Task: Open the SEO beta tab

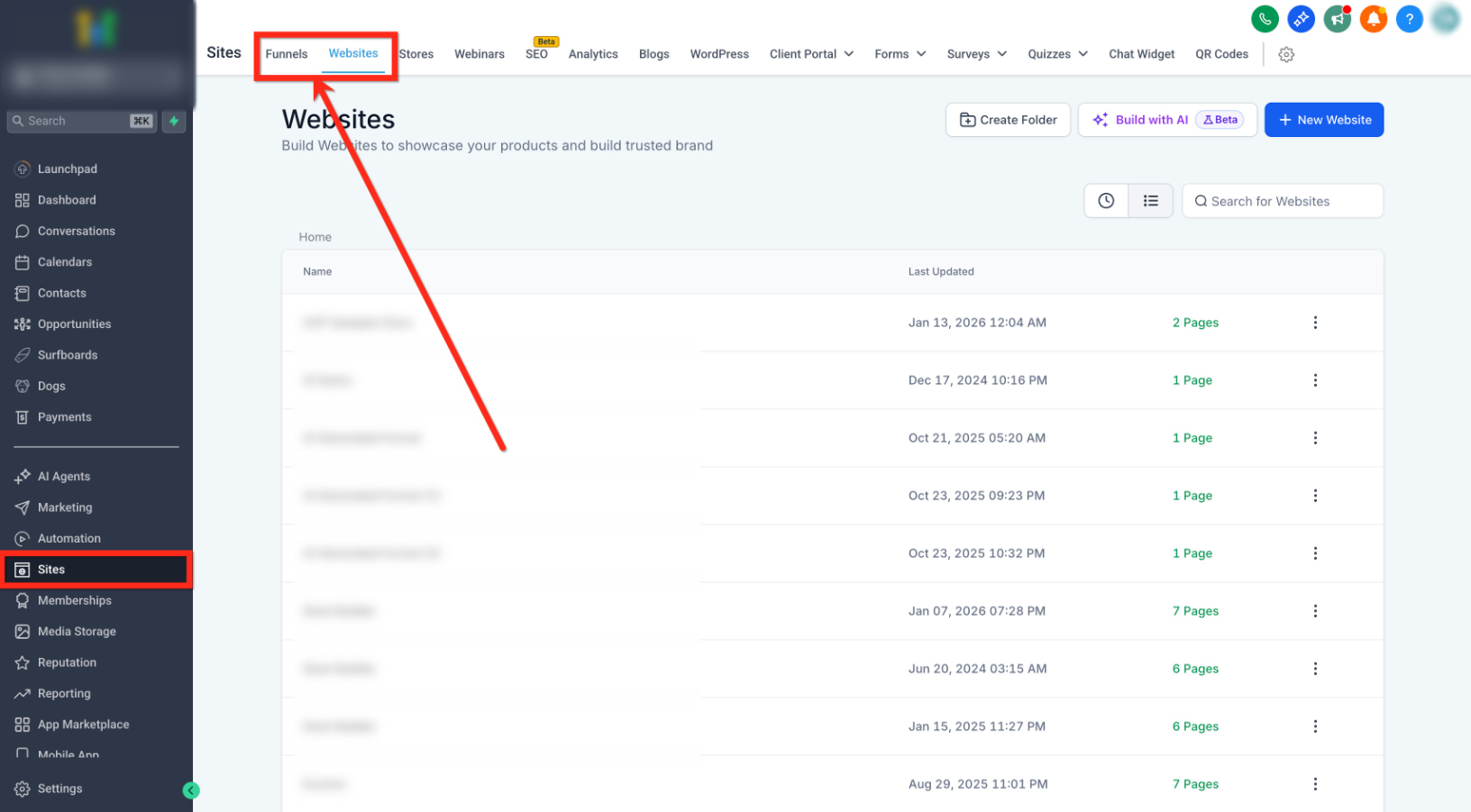Action: coord(537,54)
